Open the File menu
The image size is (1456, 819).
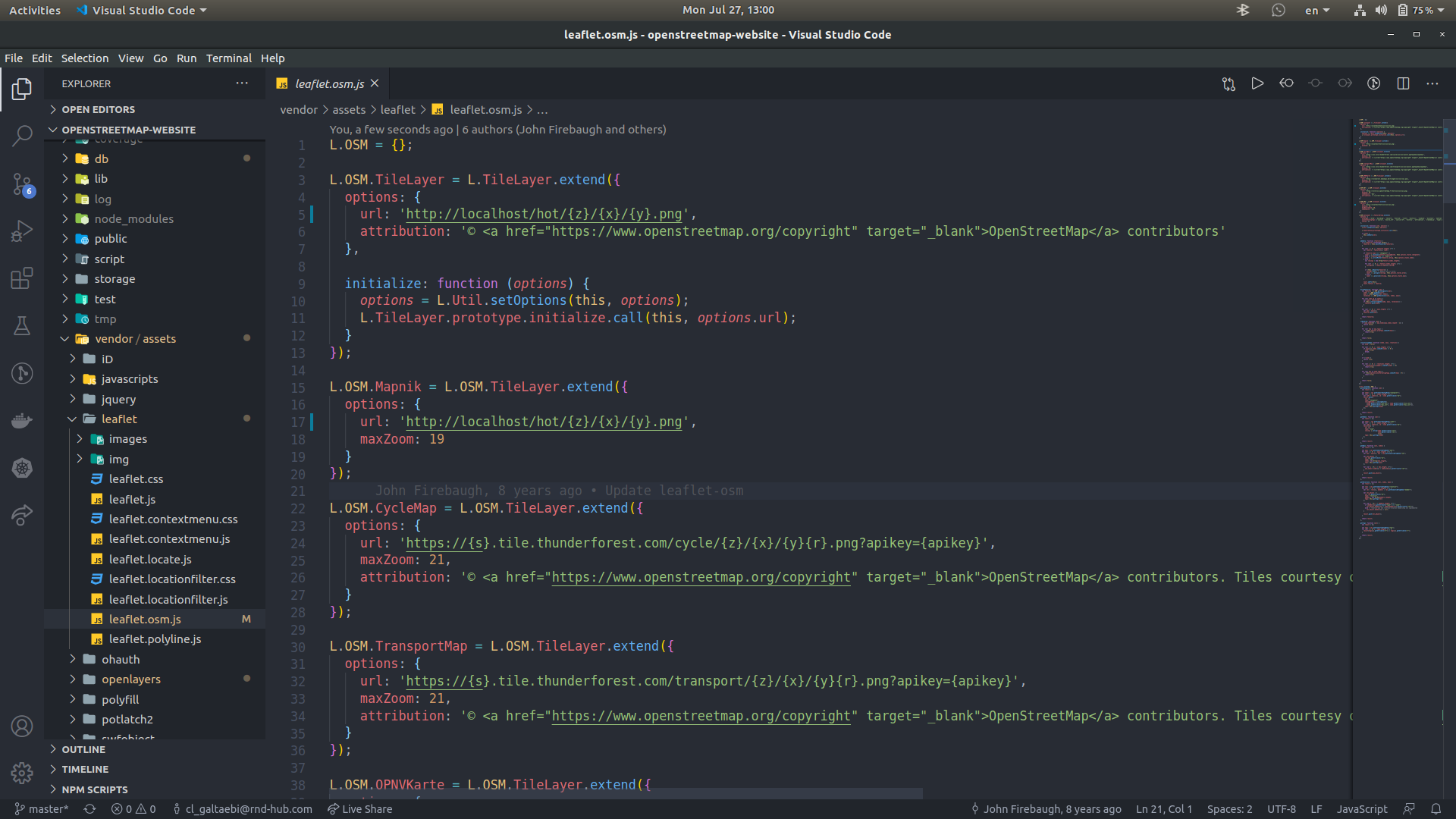tap(14, 58)
